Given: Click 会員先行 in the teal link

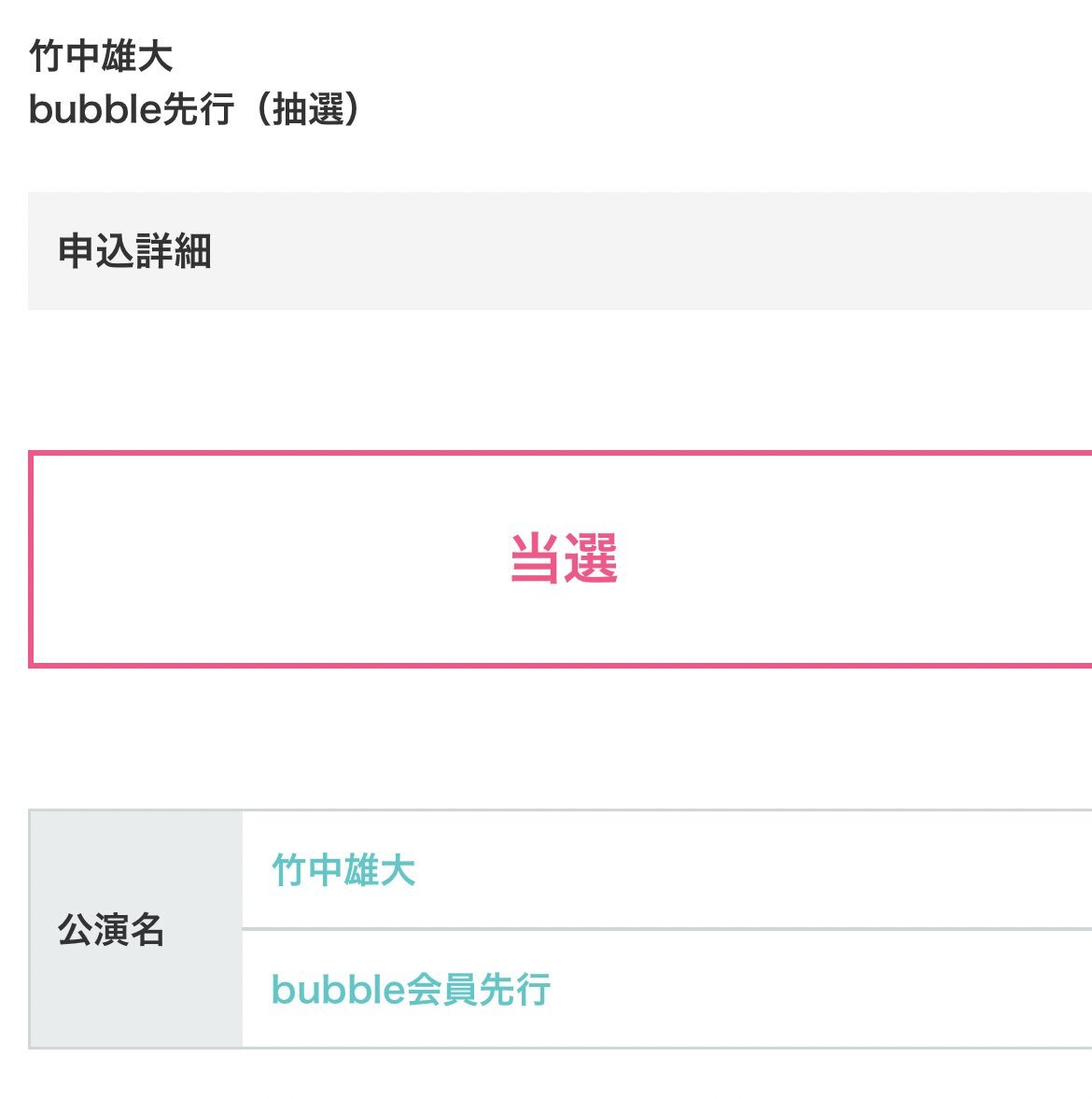Looking at the screenshot, I should click(479, 990).
